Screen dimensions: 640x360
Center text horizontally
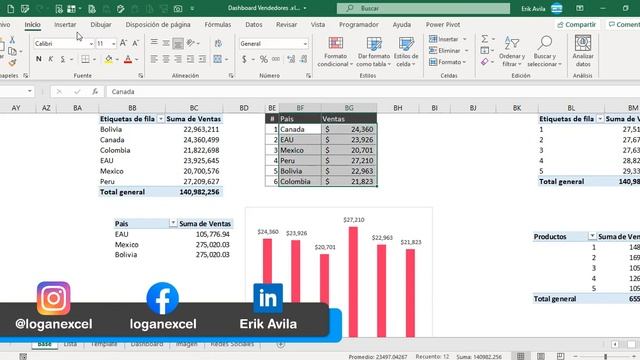(x=166, y=60)
